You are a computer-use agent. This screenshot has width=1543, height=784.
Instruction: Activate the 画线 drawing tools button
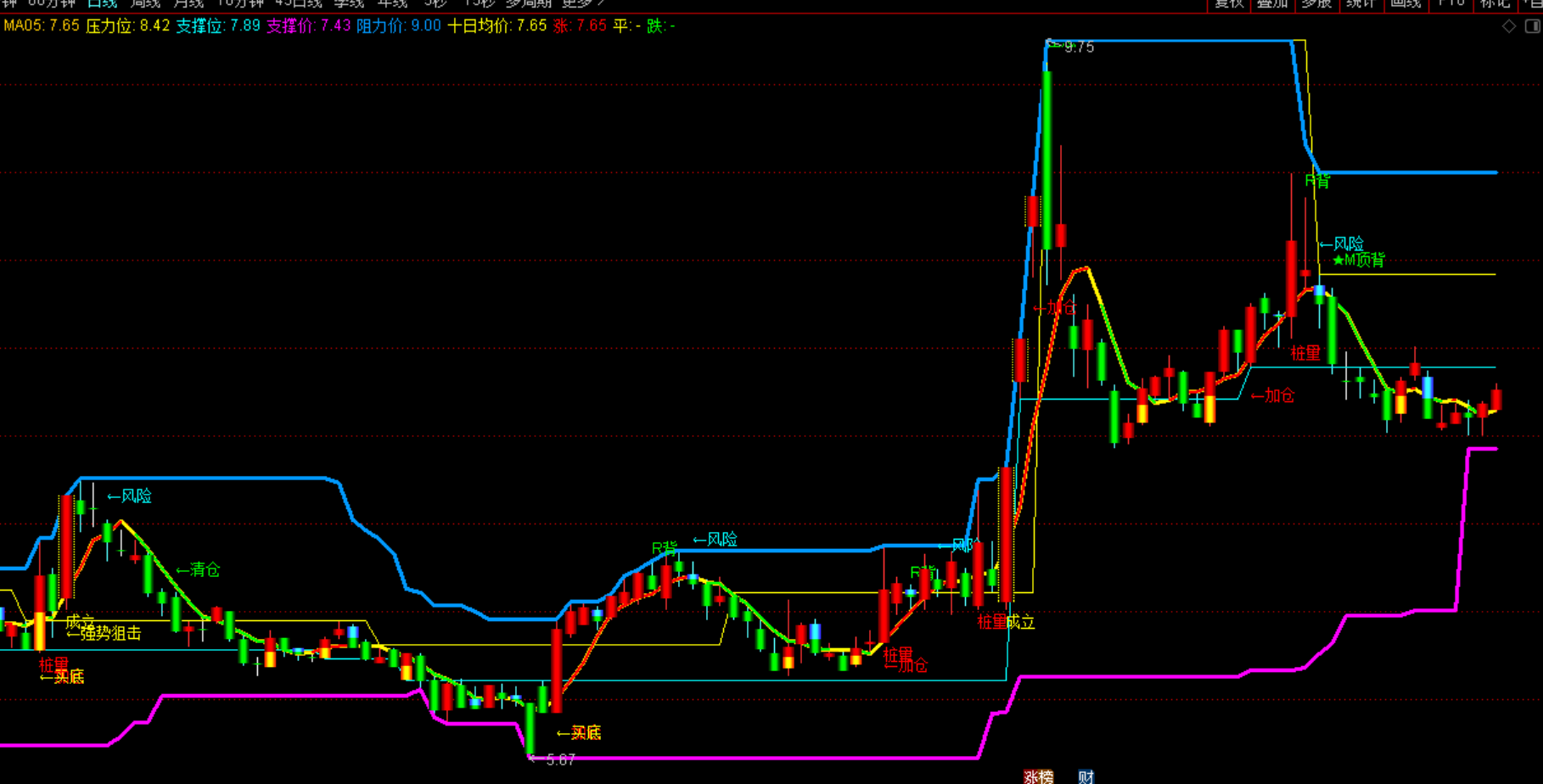pos(1406,4)
